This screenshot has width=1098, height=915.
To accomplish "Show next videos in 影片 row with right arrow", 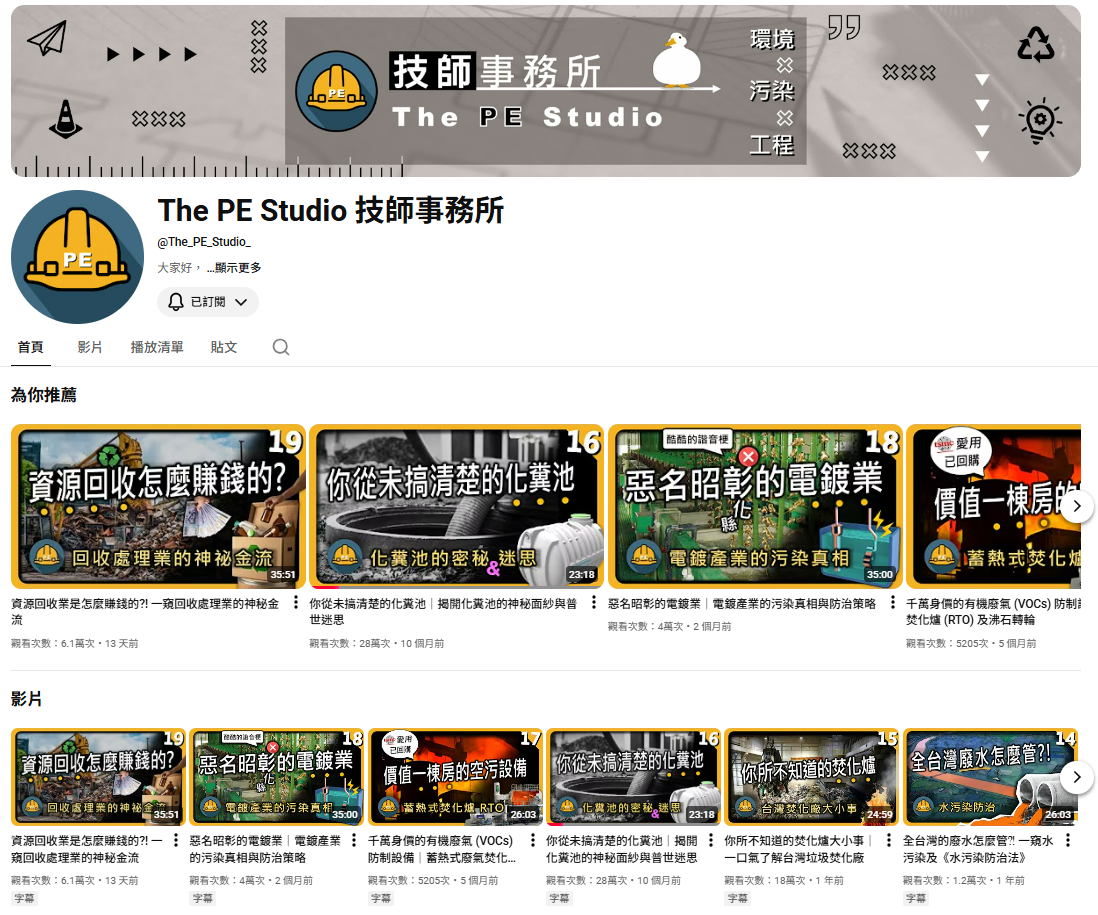I will (x=1077, y=777).
